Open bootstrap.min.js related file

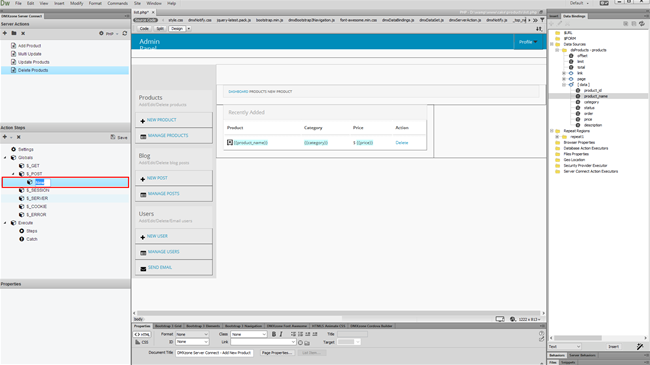(x=269, y=20)
